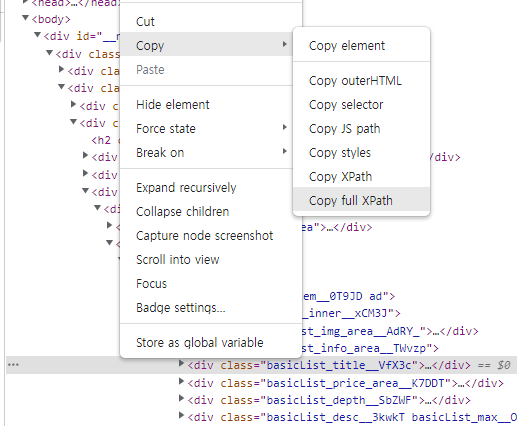Open the Copy submenu entry

coord(211,45)
